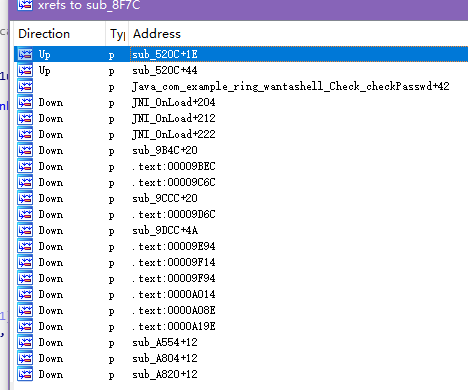Viewport: 468px width, 390px height.
Task: Select address .text:0000A014
Action: point(174,294)
